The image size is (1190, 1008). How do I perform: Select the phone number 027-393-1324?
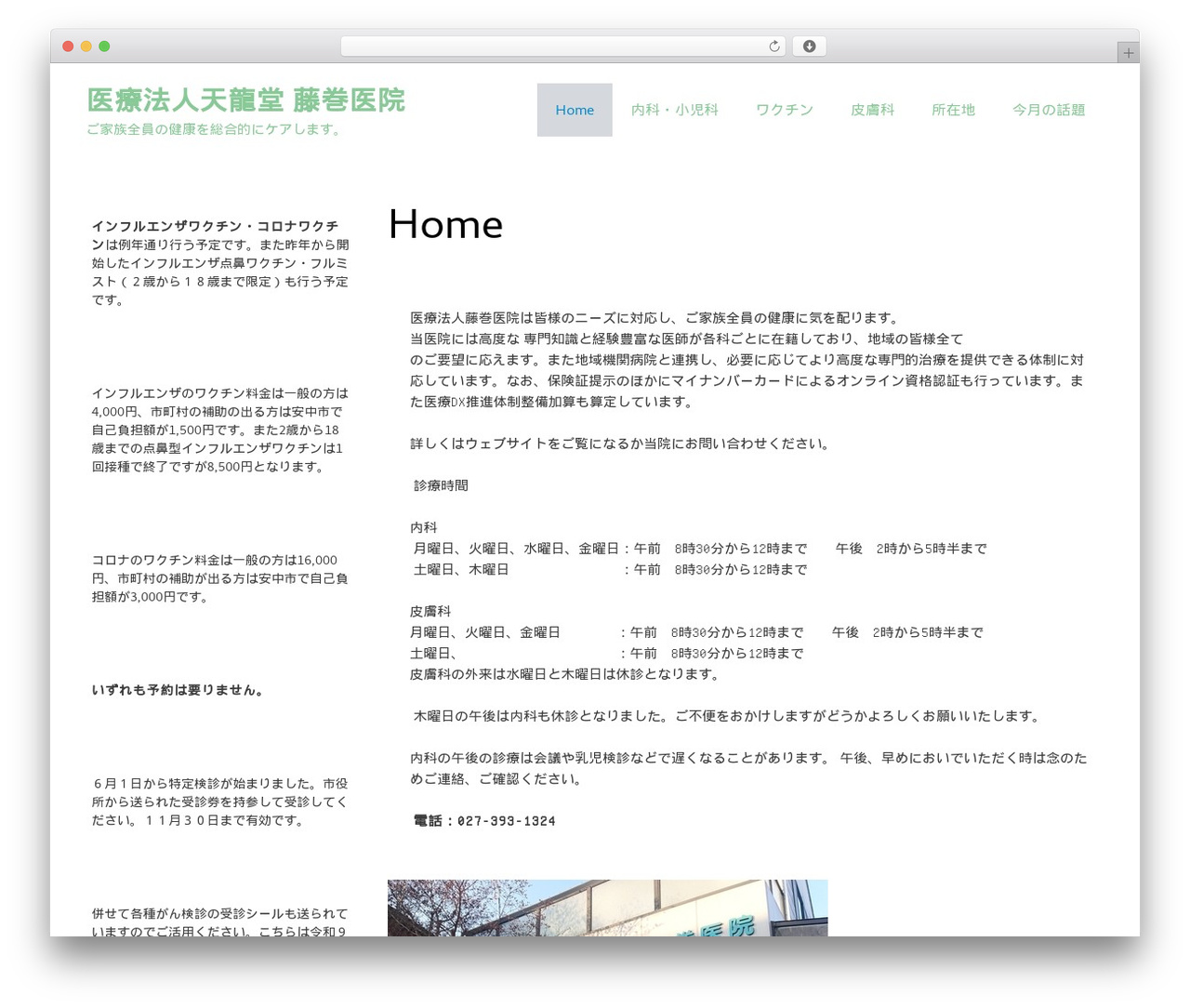(507, 821)
